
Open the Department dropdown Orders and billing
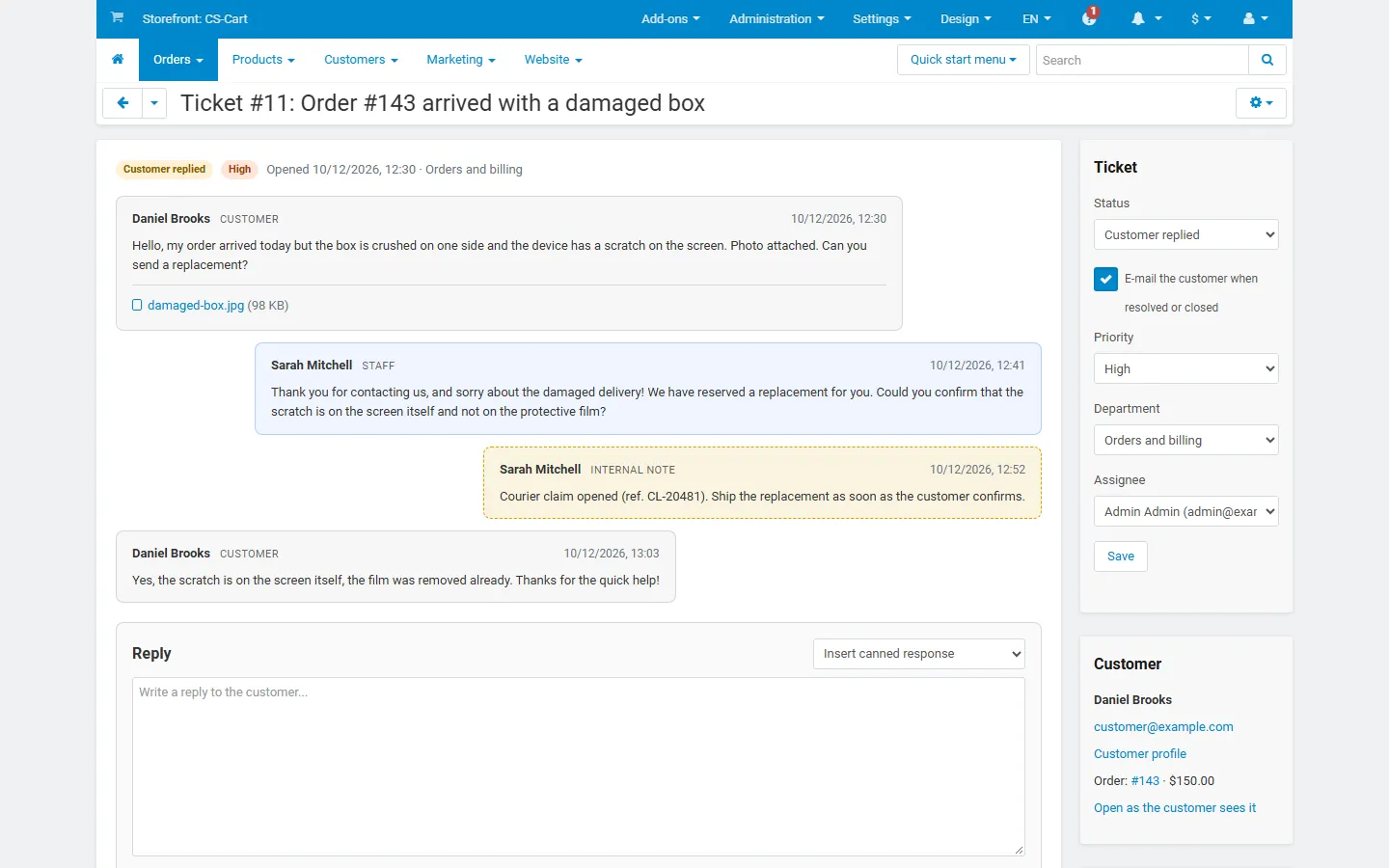click(1185, 440)
